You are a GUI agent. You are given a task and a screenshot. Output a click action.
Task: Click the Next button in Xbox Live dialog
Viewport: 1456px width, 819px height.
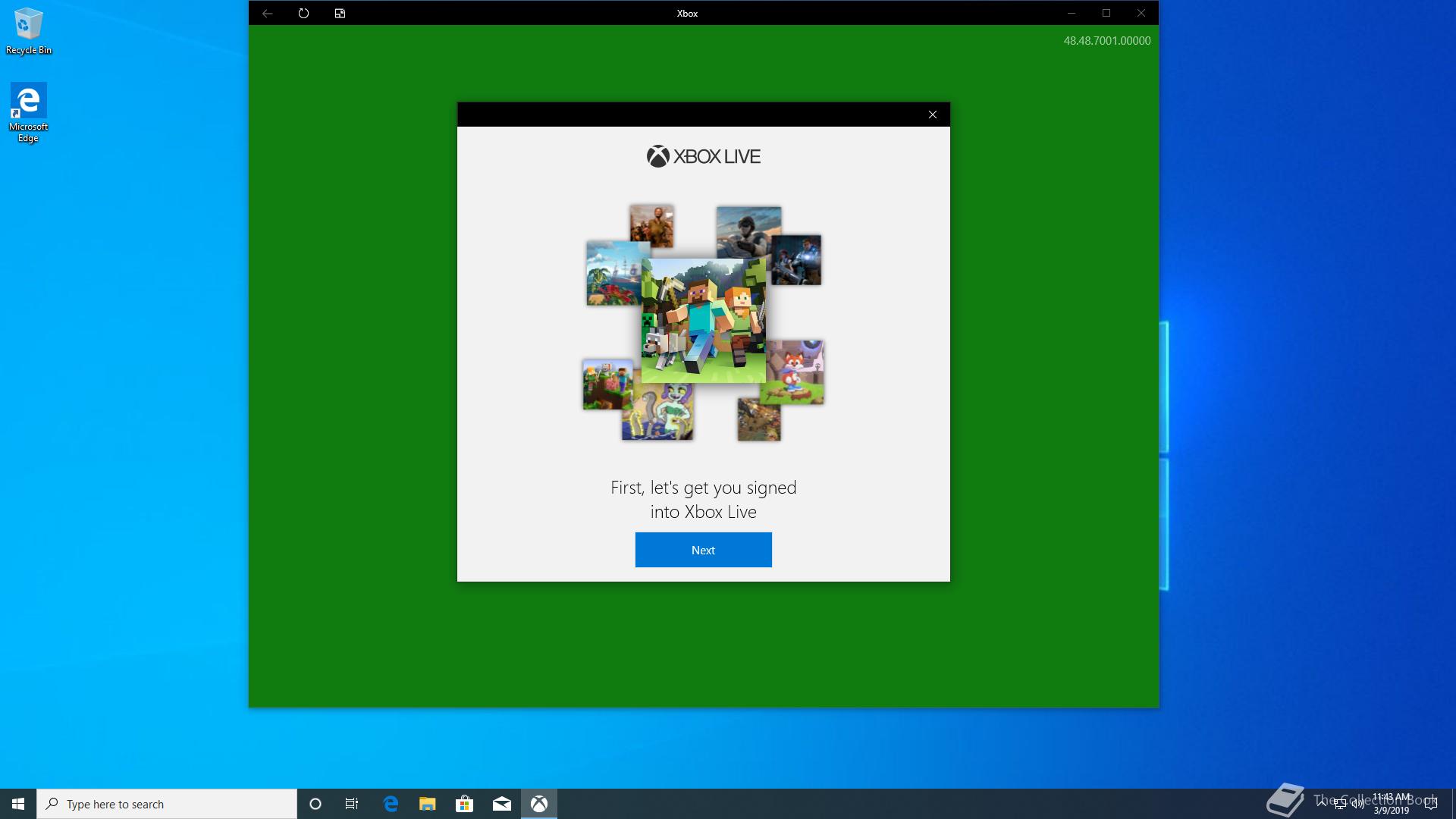click(703, 550)
